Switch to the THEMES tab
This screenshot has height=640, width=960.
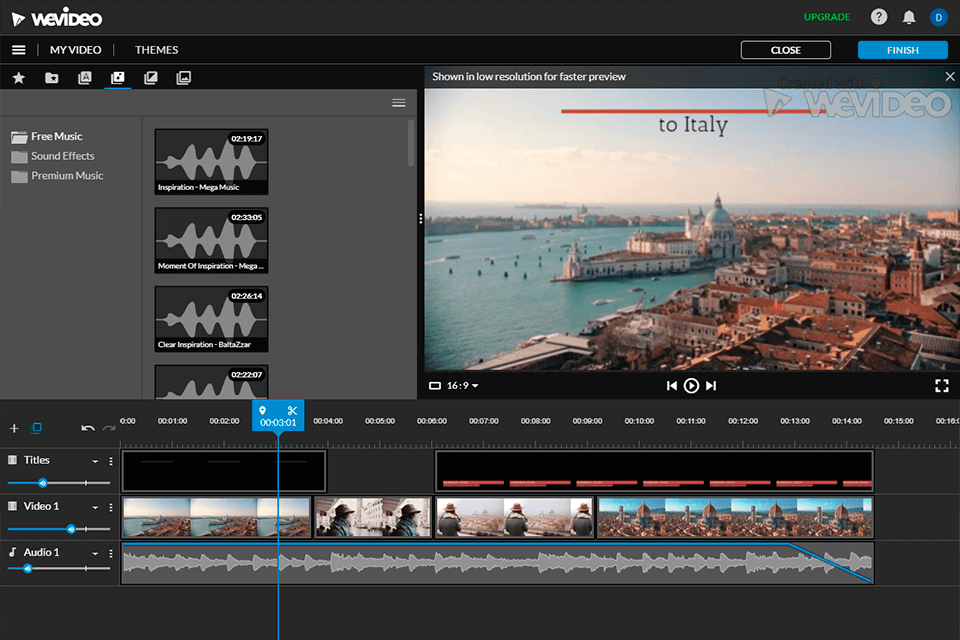[x=157, y=50]
